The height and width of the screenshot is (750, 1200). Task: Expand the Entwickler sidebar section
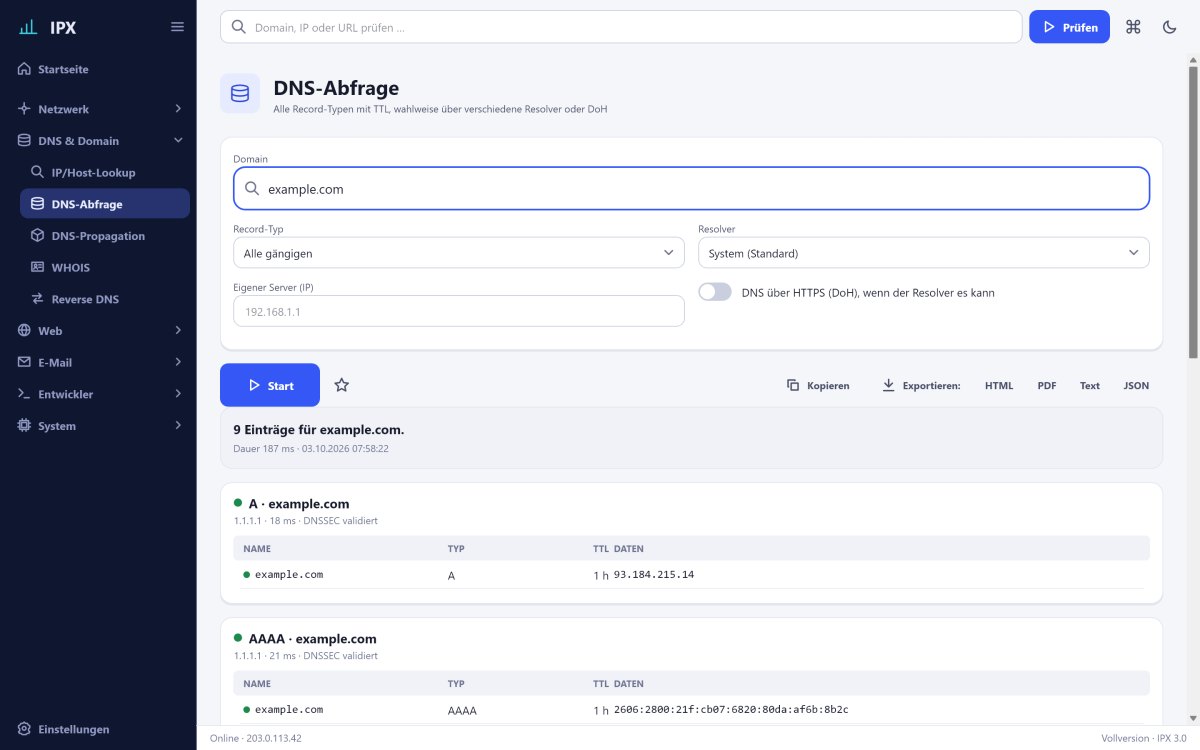100,394
